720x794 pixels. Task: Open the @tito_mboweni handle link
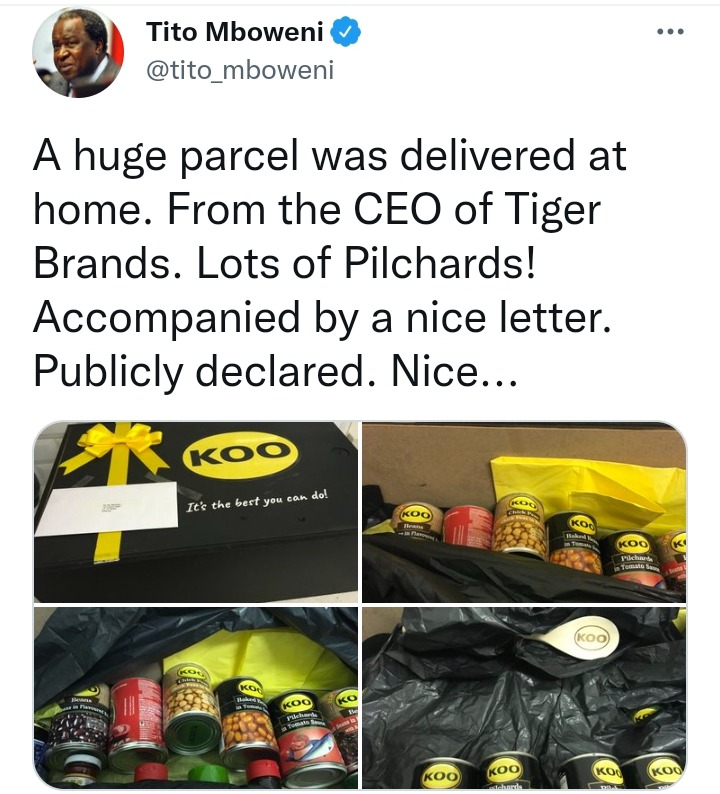[x=240, y=70]
